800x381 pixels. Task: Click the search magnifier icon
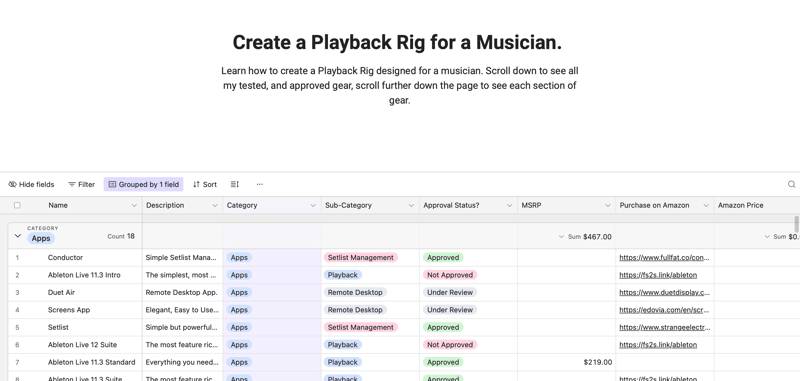pos(791,184)
